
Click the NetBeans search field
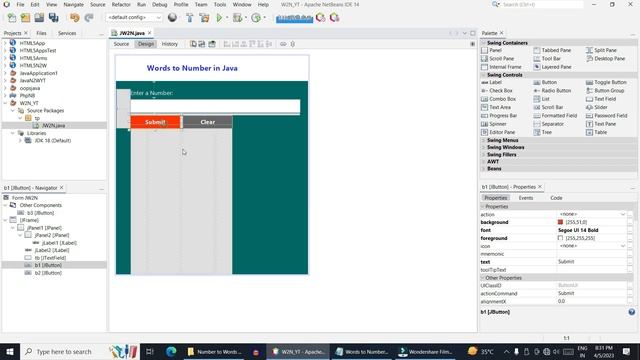pos(542,4)
